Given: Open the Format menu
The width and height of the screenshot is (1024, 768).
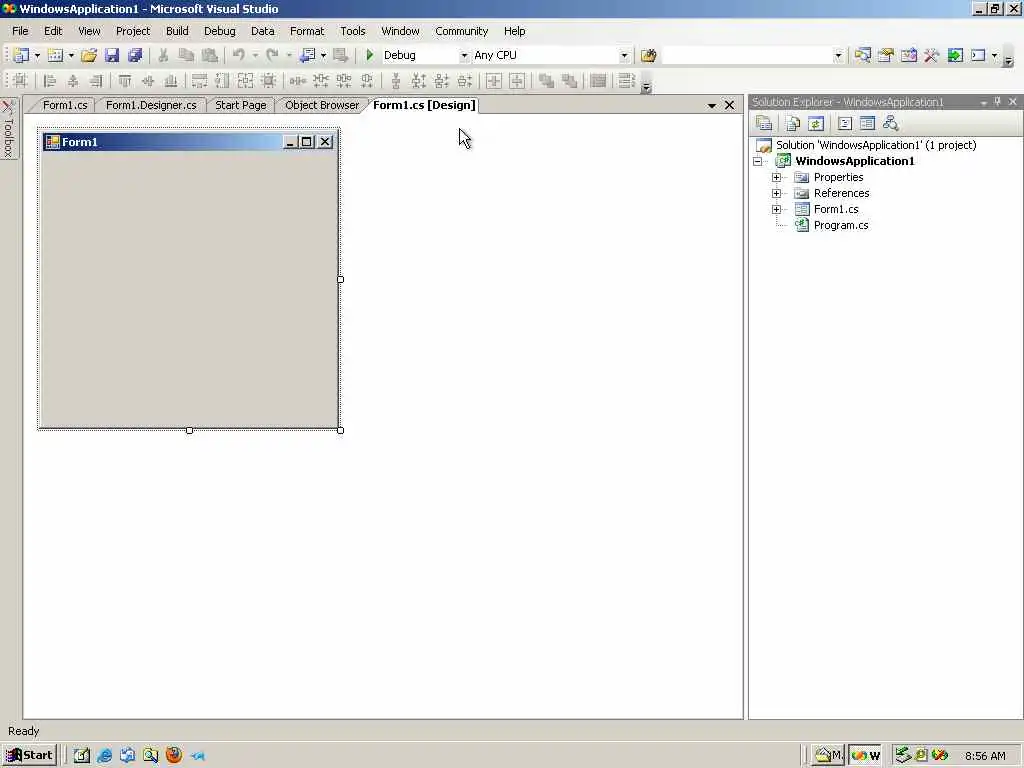Looking at the screenshot, I should point(307,31).
